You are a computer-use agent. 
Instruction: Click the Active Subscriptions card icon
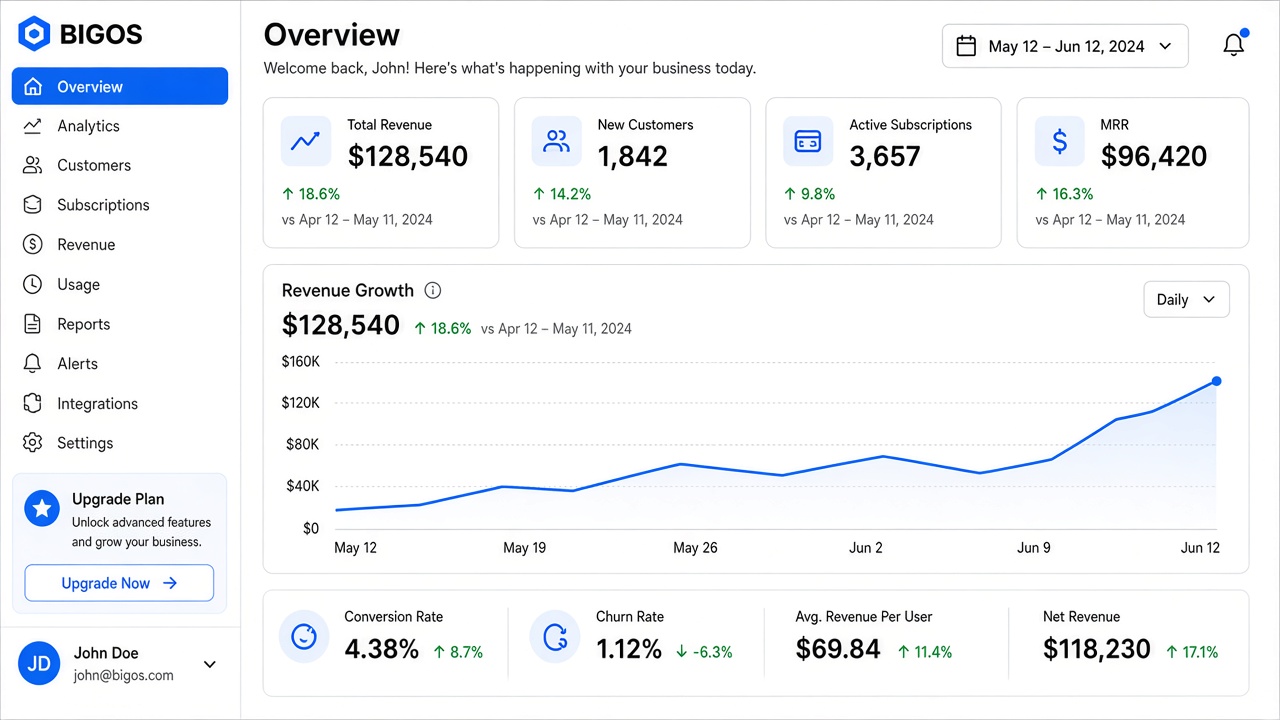pos(808,141)
